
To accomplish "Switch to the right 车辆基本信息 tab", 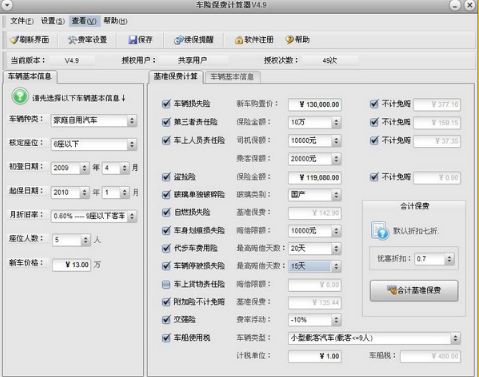I will pos(232,77).
